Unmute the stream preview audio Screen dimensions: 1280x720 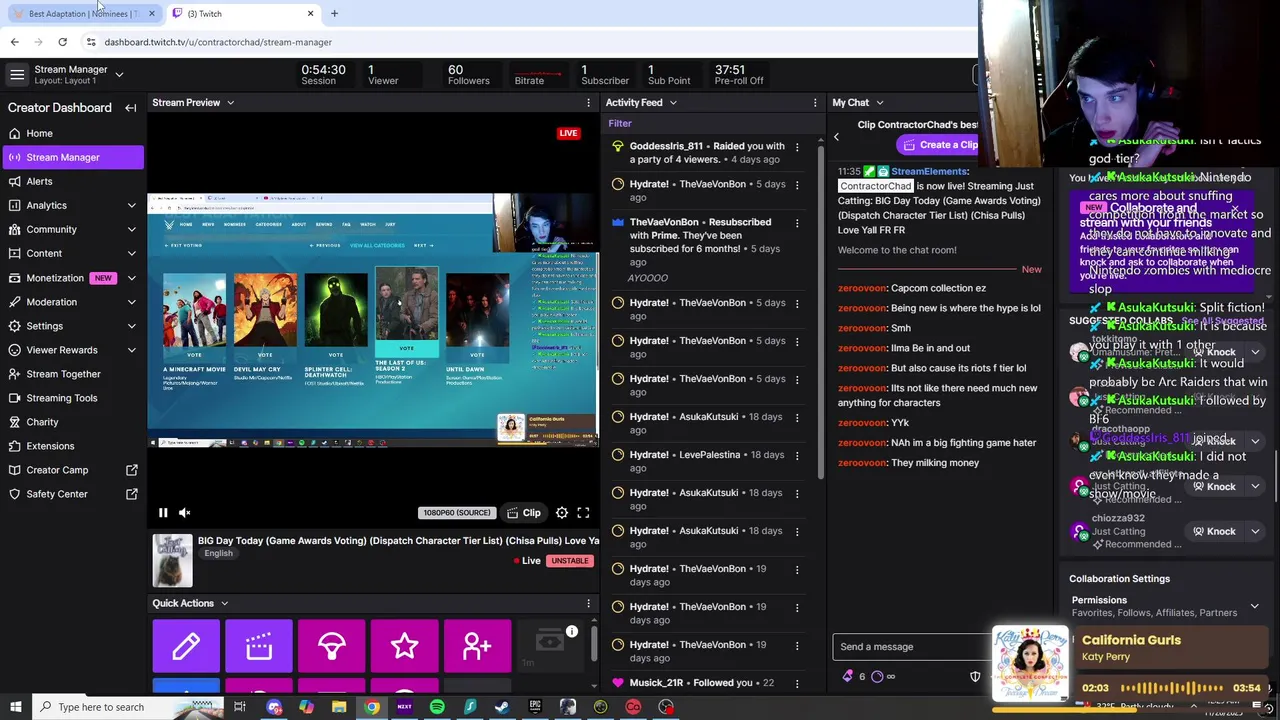[x=185, y=513]
